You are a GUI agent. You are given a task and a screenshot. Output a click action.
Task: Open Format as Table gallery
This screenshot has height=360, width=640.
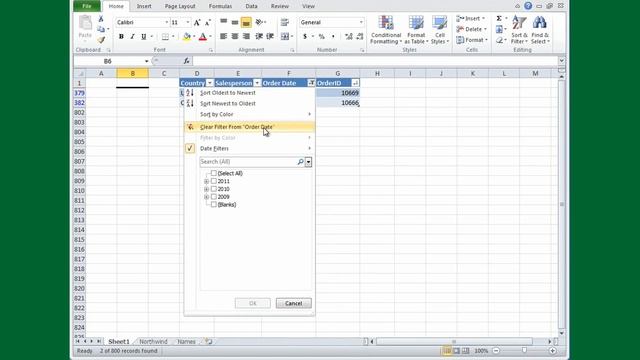pos(416,30)
